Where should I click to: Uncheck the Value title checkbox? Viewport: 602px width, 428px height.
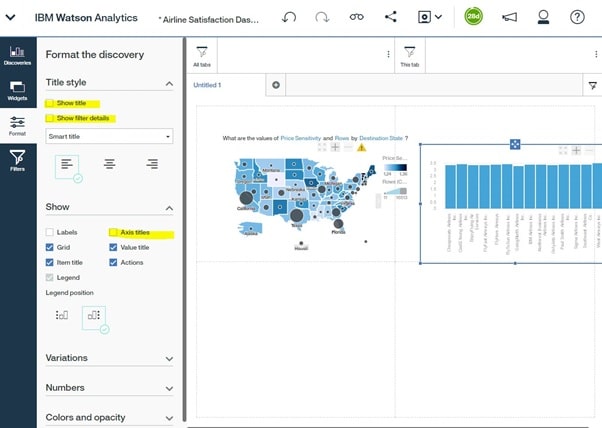[113, 247]
